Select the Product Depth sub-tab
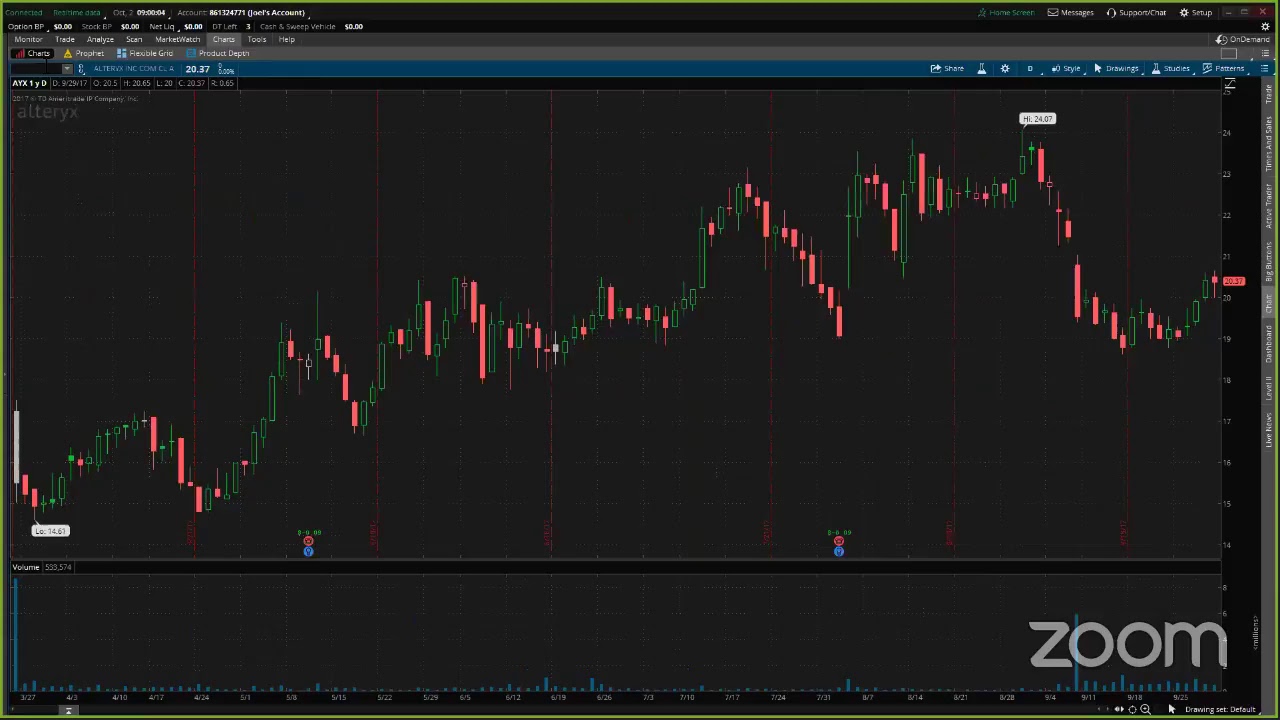 pos(218,53)
